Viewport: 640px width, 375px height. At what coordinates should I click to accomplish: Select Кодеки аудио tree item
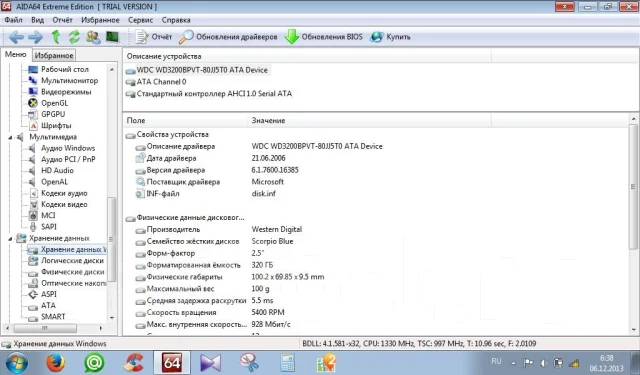64,193
